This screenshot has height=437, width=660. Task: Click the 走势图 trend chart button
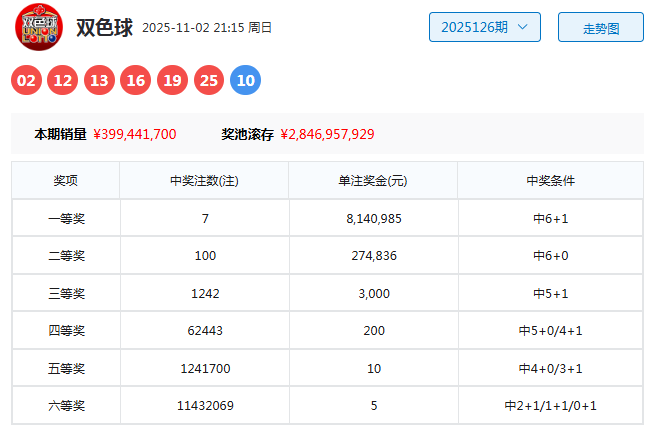click(600, 27)
